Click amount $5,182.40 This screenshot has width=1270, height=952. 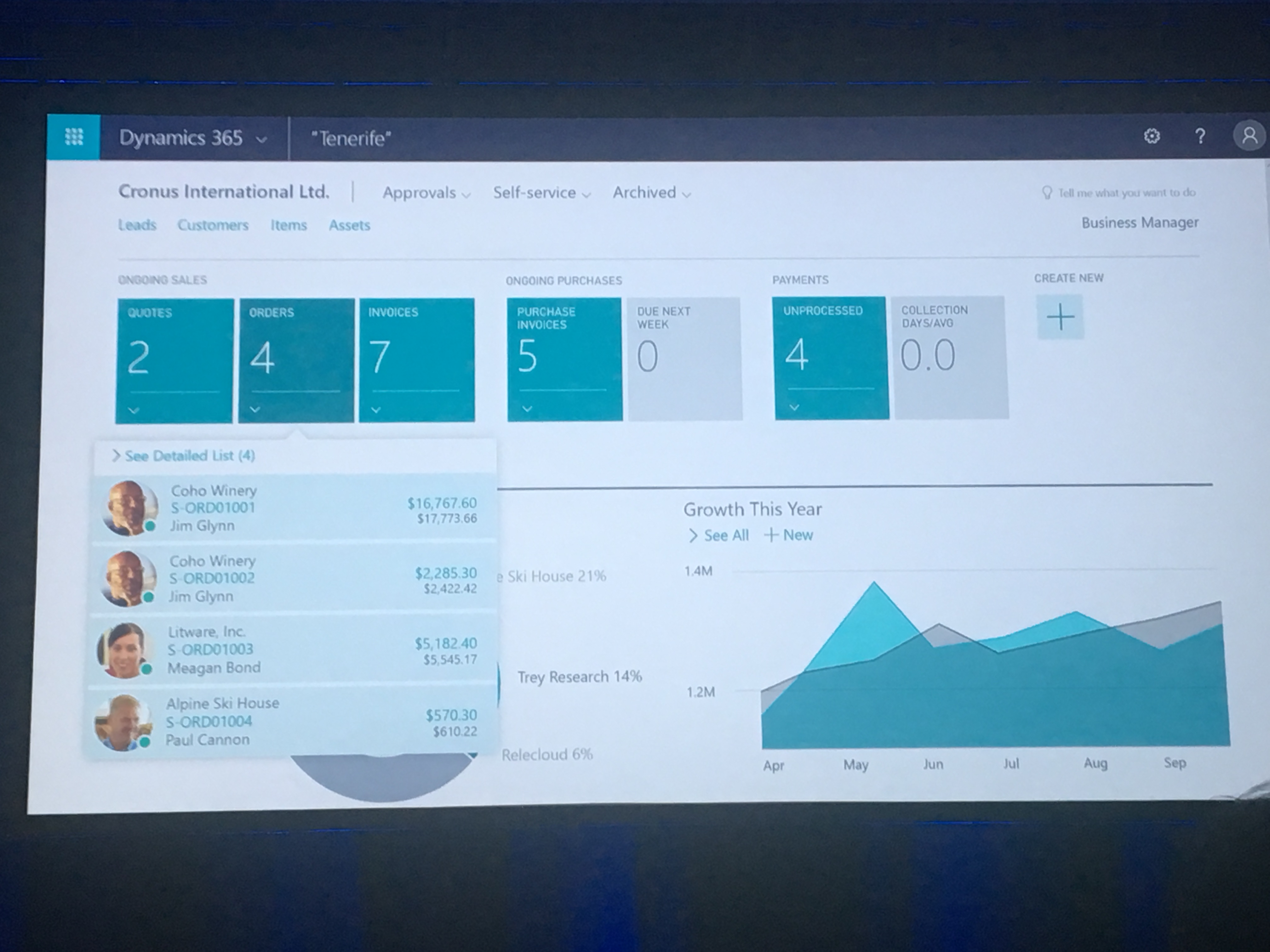pyautogui.click(x=446, y=644)
